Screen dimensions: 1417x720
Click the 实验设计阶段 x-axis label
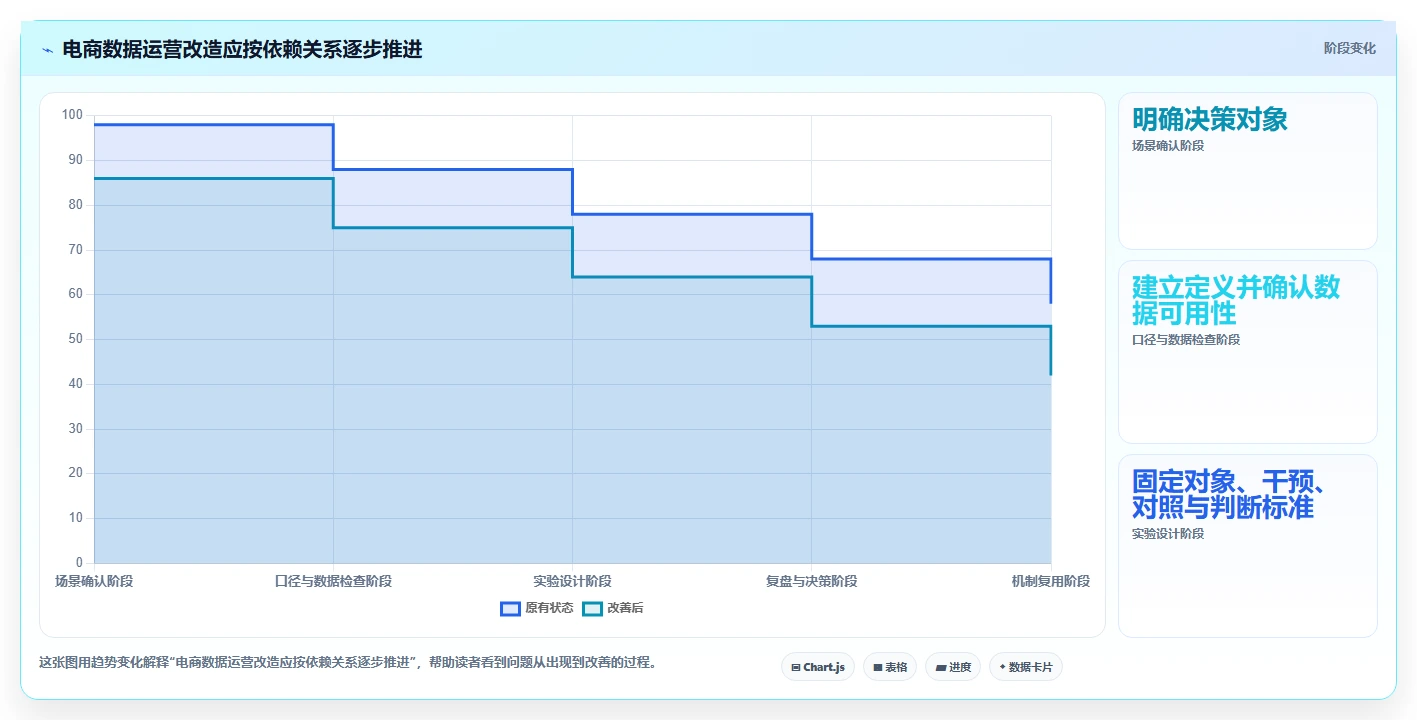click(572, 581)
